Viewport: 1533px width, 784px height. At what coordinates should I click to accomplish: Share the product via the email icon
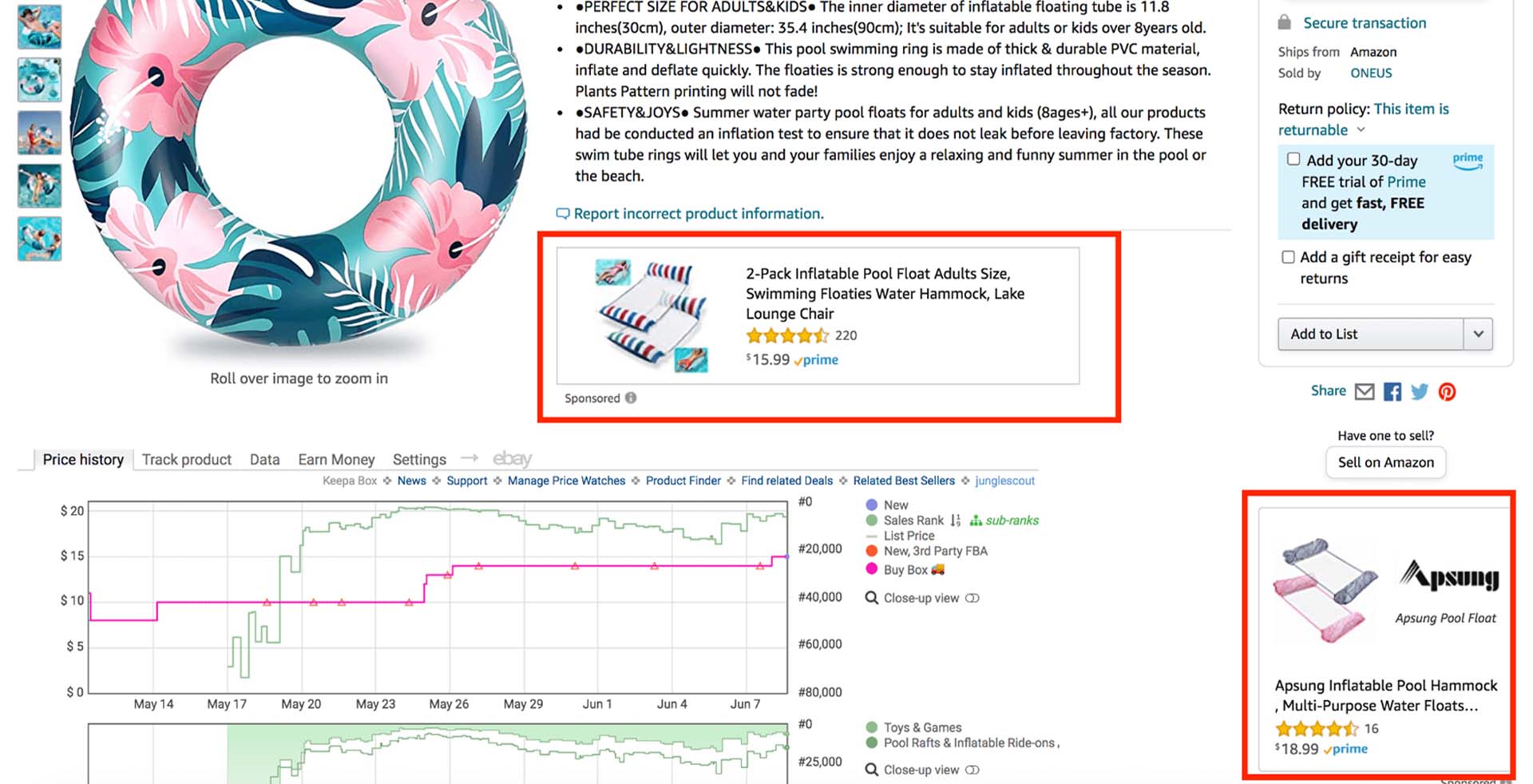click(x=1365, y=391)
